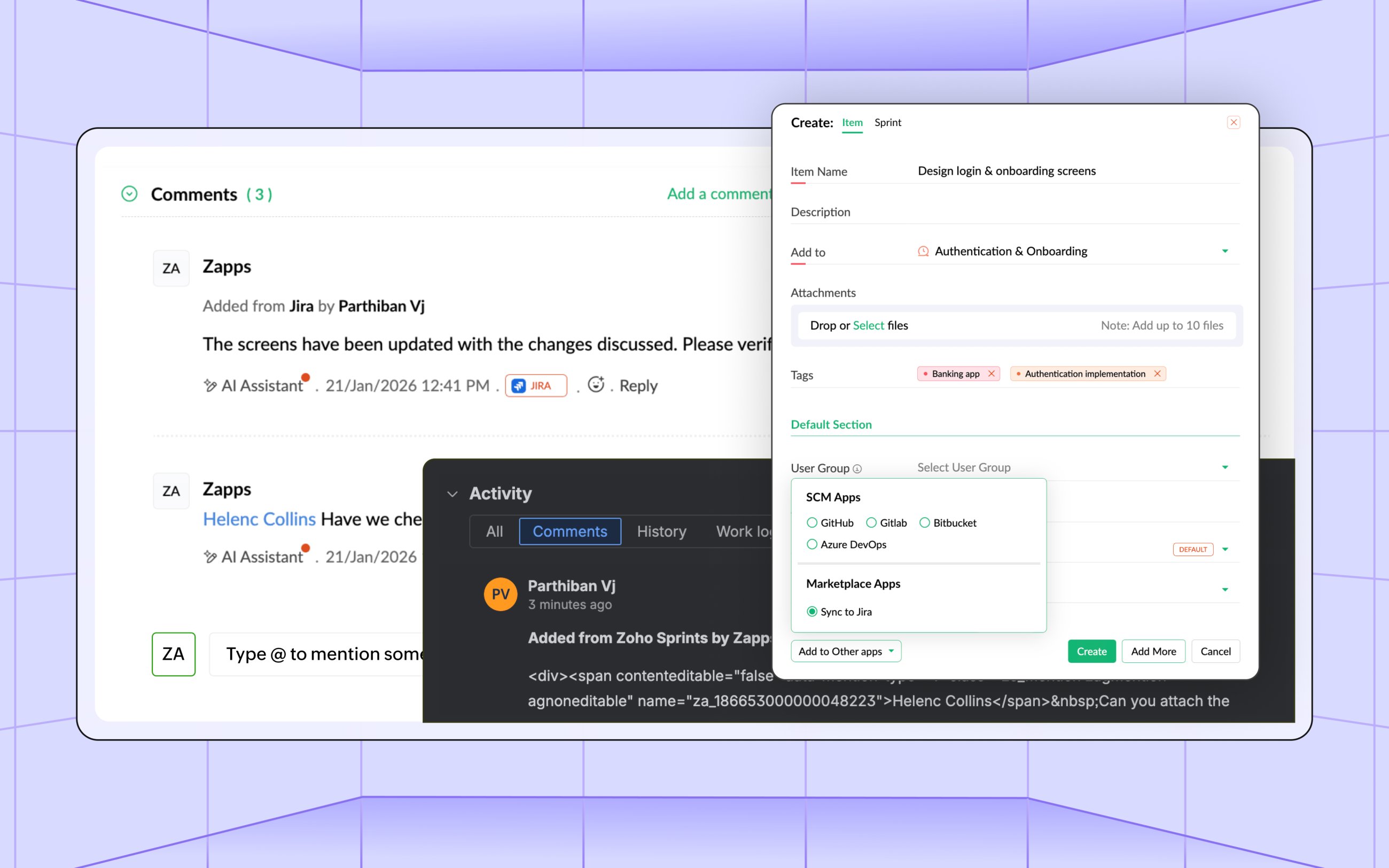Click the ZA avatar on the first Zapps comment
The height and width of the screenshot is (868, 1389).
[x=170, y=268]
